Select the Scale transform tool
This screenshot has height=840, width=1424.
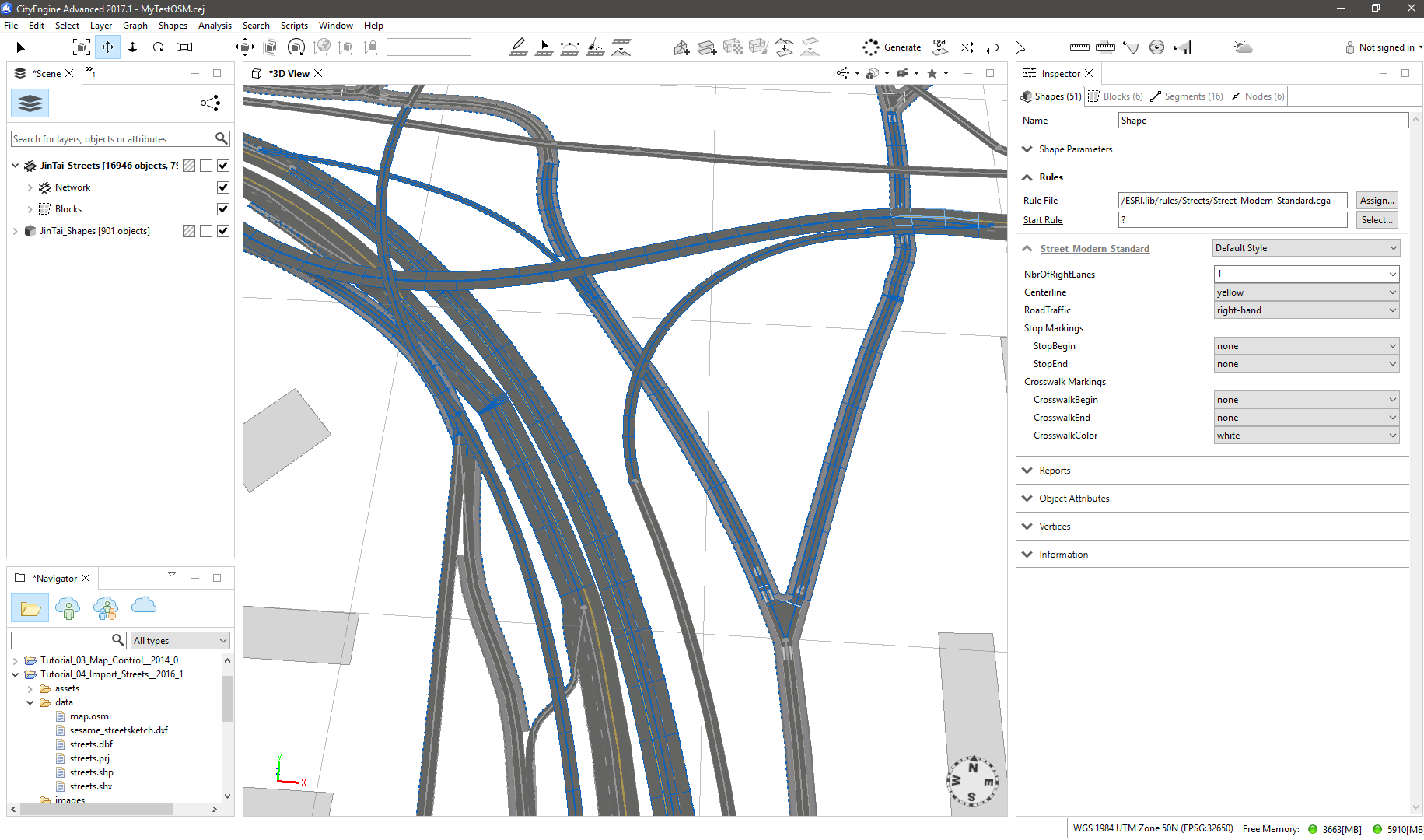(x=271, y=47)
